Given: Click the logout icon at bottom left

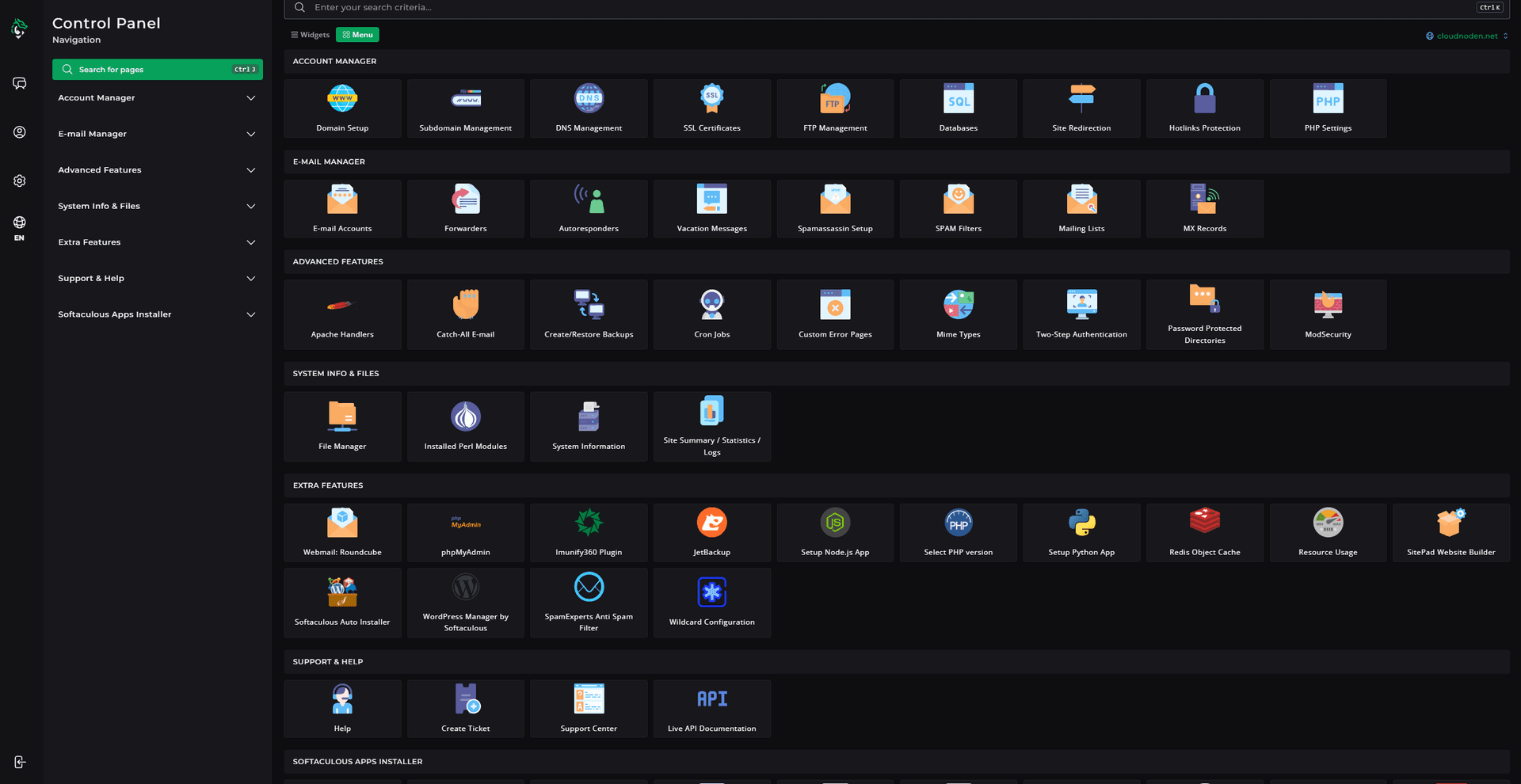Looking at the screenshot, I should pyautogui.click(x=19, y=762).
